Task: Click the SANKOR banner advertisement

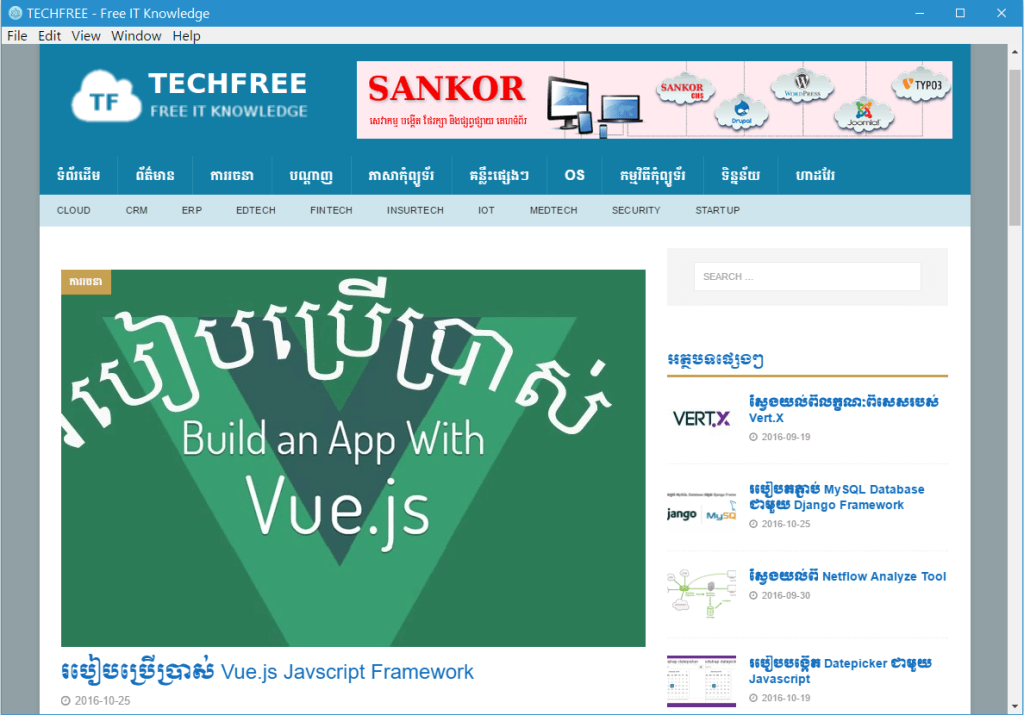Action: pos(654,100)
